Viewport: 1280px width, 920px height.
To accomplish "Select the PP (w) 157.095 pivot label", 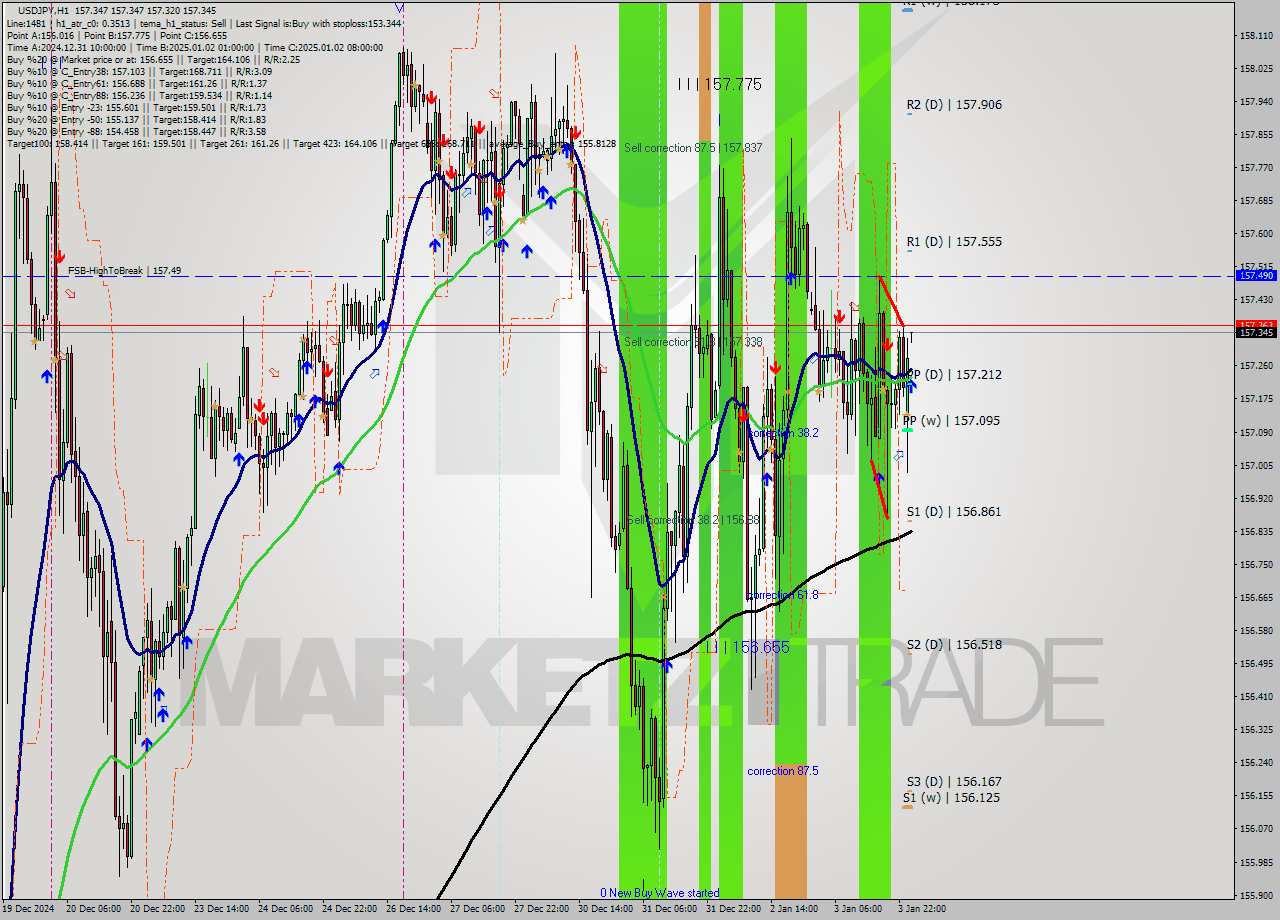I will click(x=952, y=421).
